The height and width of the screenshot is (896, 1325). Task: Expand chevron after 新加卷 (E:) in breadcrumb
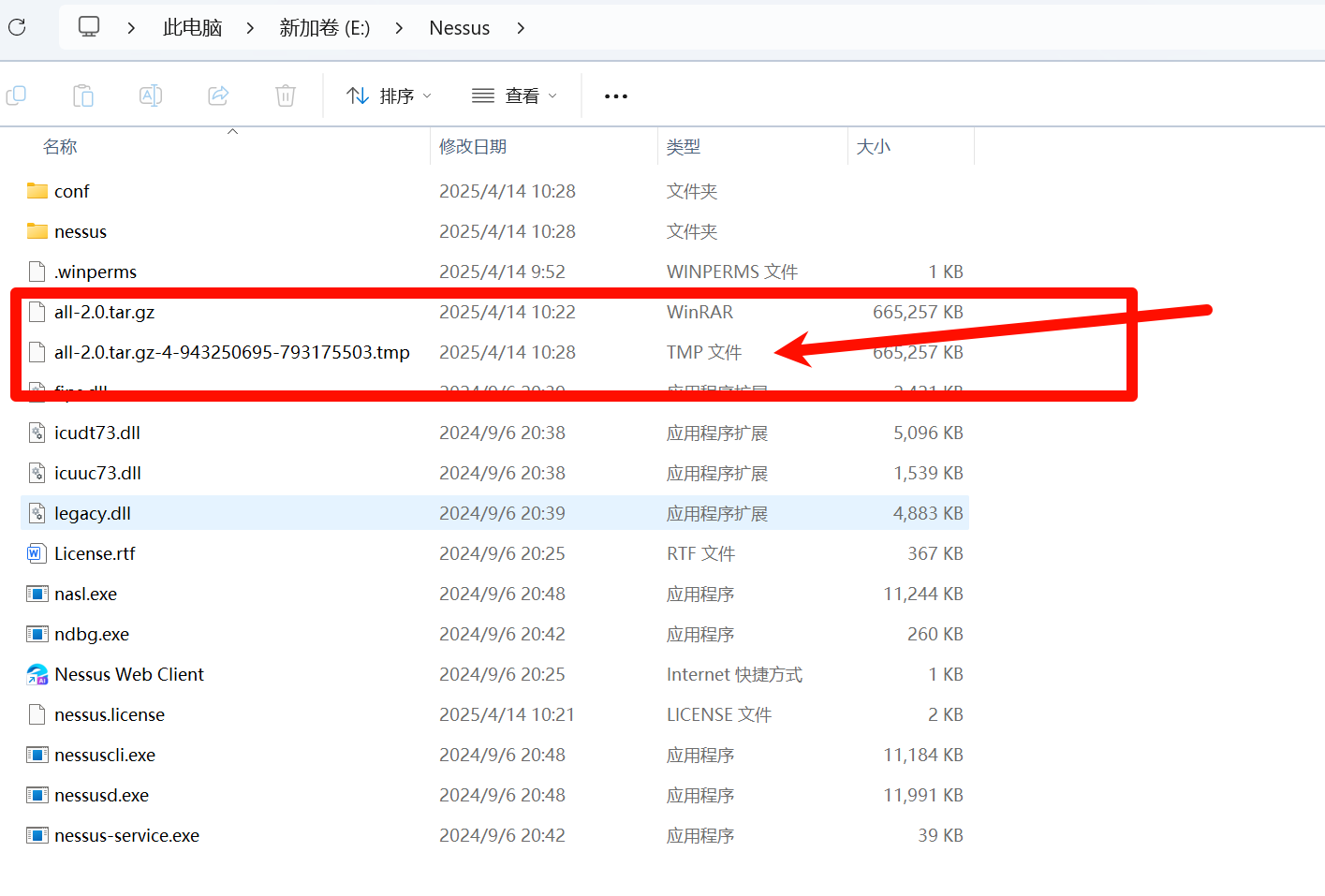coord(399,28)
